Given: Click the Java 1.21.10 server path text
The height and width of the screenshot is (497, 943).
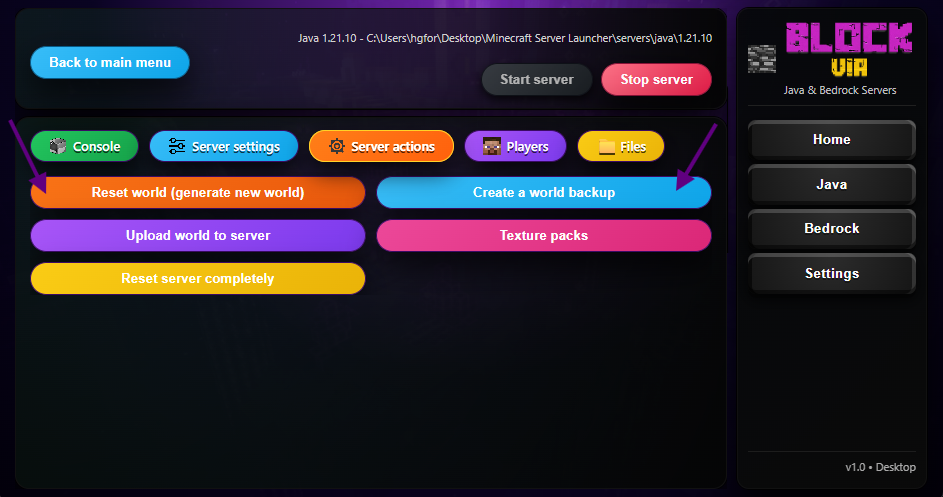Looking at the screenshot, I should pyautogui.click(x=505, y=38).
